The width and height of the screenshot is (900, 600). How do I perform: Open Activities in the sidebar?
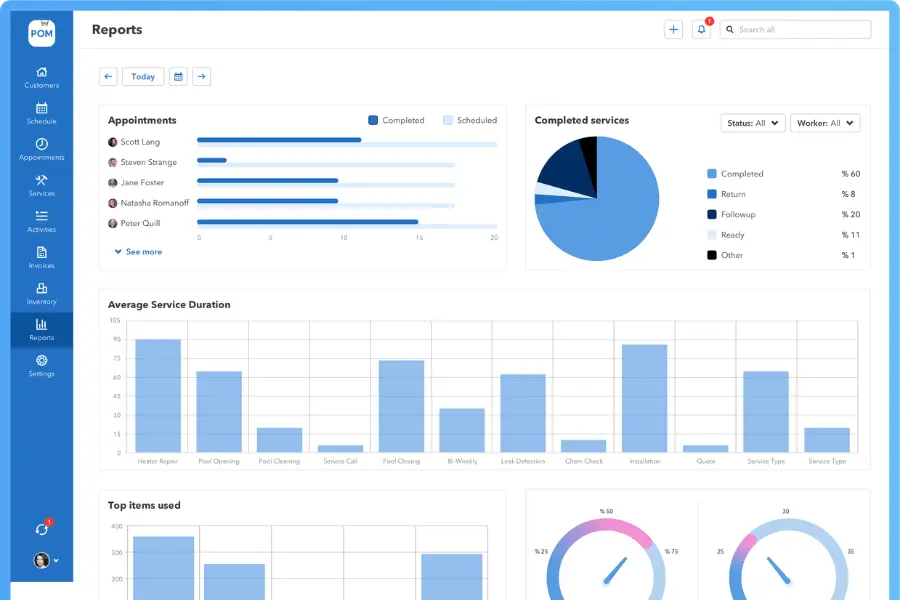[41, 222]
